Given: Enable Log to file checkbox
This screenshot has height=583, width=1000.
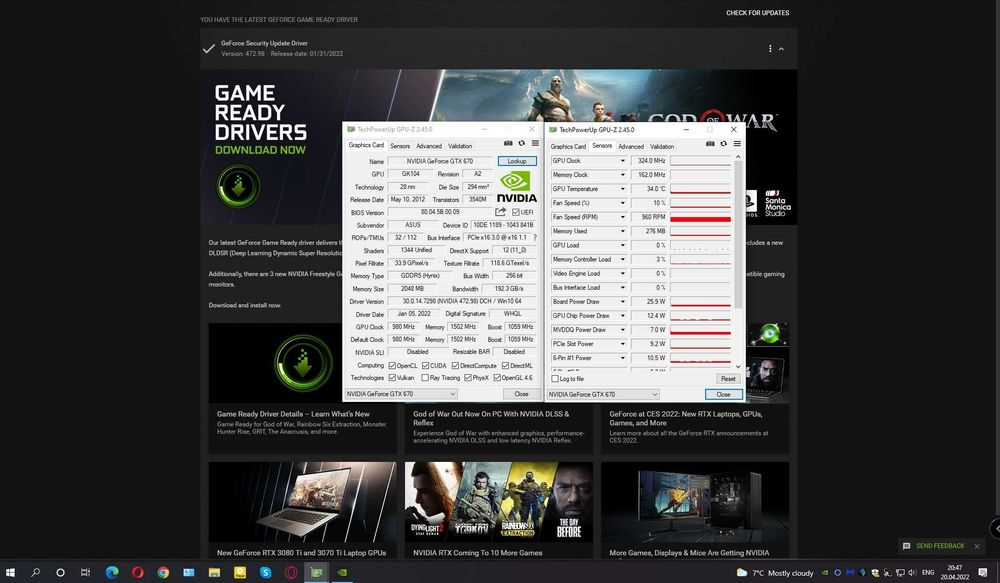Looking at the screenshot, I should point(555,379).
